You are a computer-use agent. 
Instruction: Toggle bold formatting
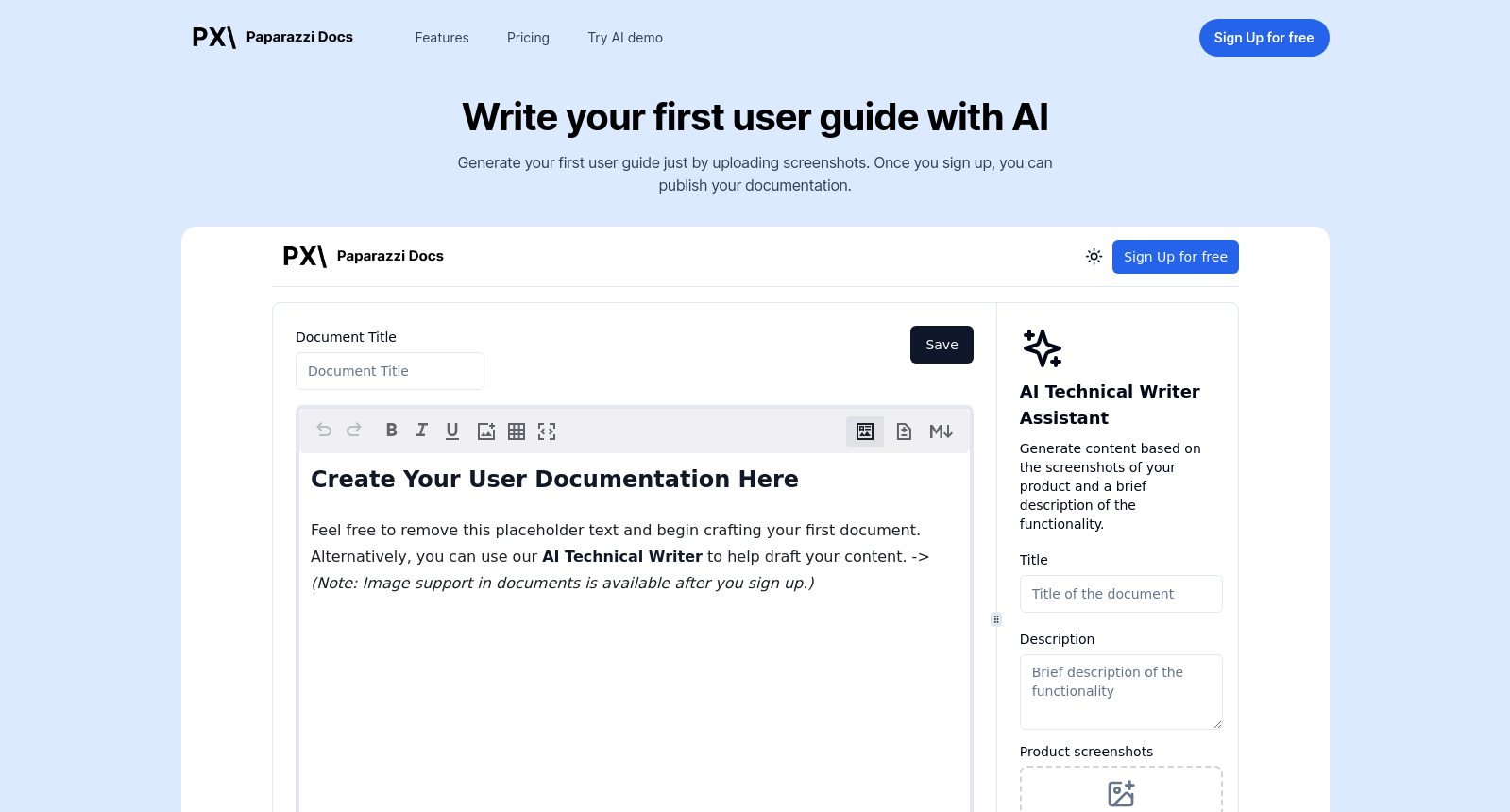(x=391, y=431)
